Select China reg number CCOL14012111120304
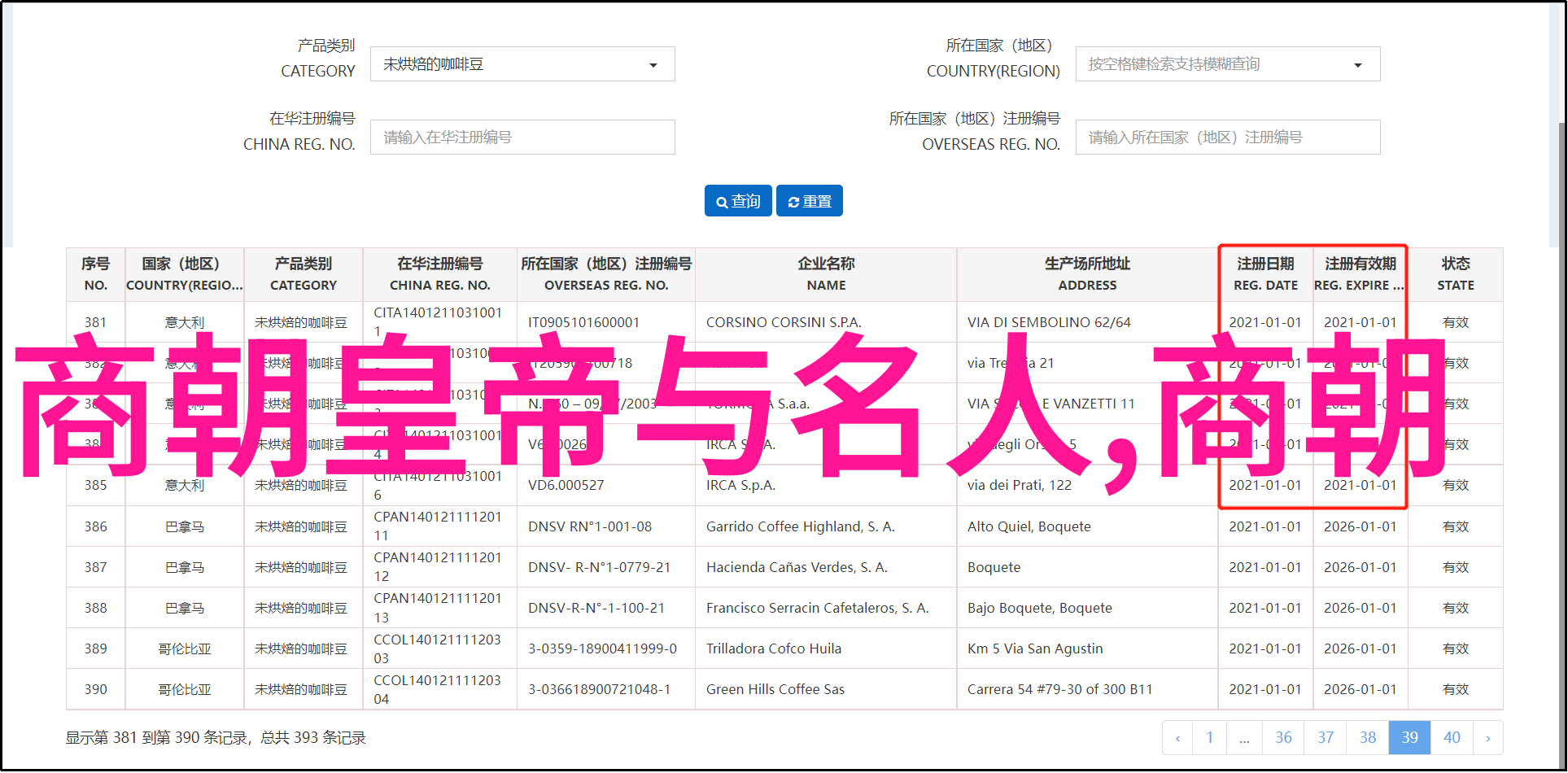Screen dimensions: 1568x773 point(437,689)
